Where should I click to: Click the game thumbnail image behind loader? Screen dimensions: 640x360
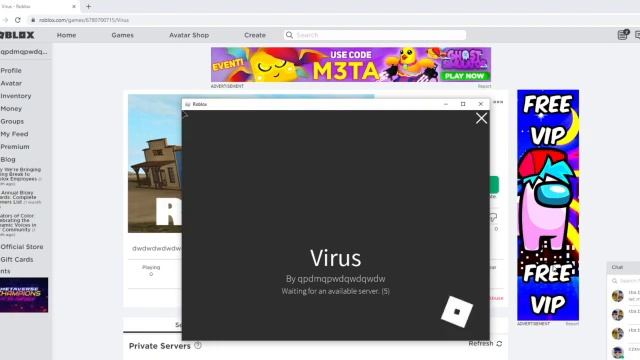coord(155,163)
